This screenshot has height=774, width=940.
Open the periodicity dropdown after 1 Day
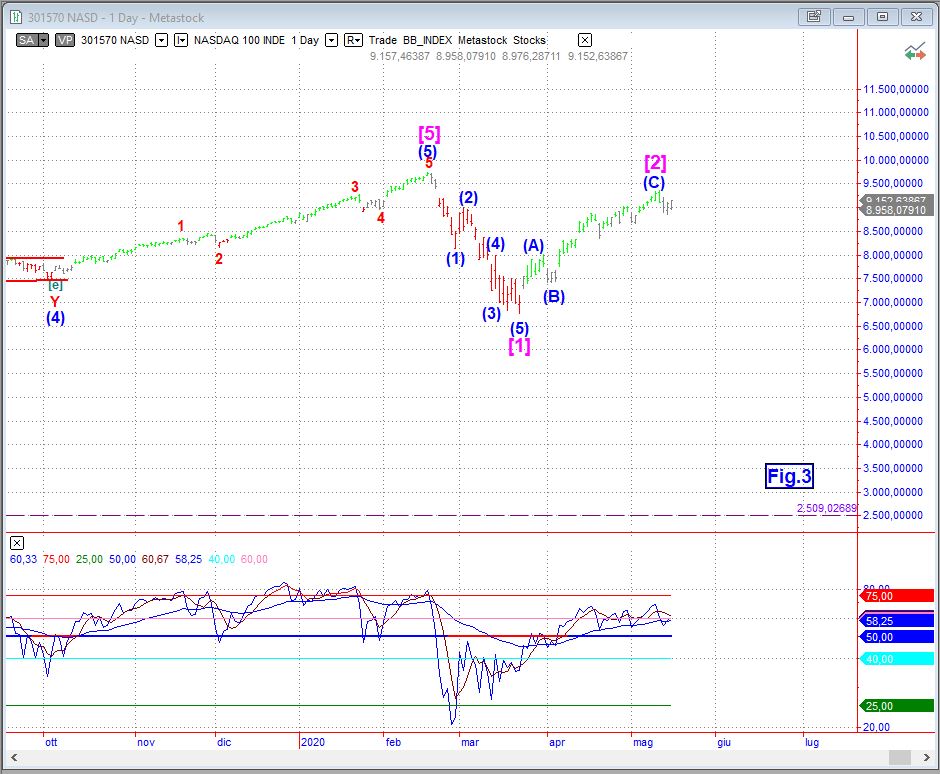(331, 40)
